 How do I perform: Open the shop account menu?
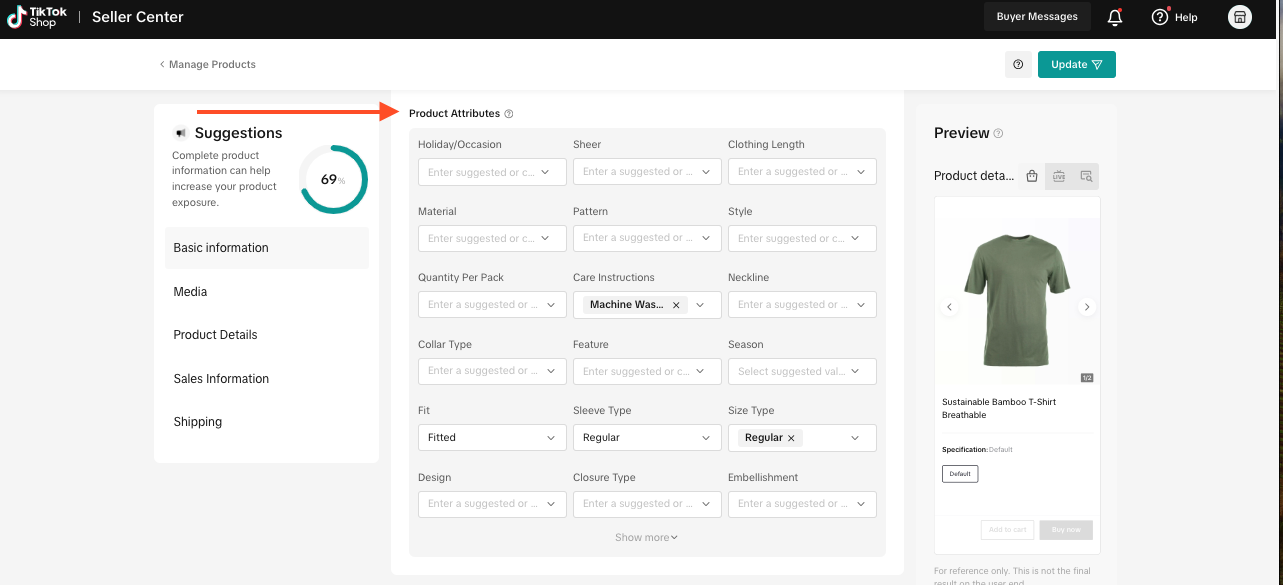1239,17
